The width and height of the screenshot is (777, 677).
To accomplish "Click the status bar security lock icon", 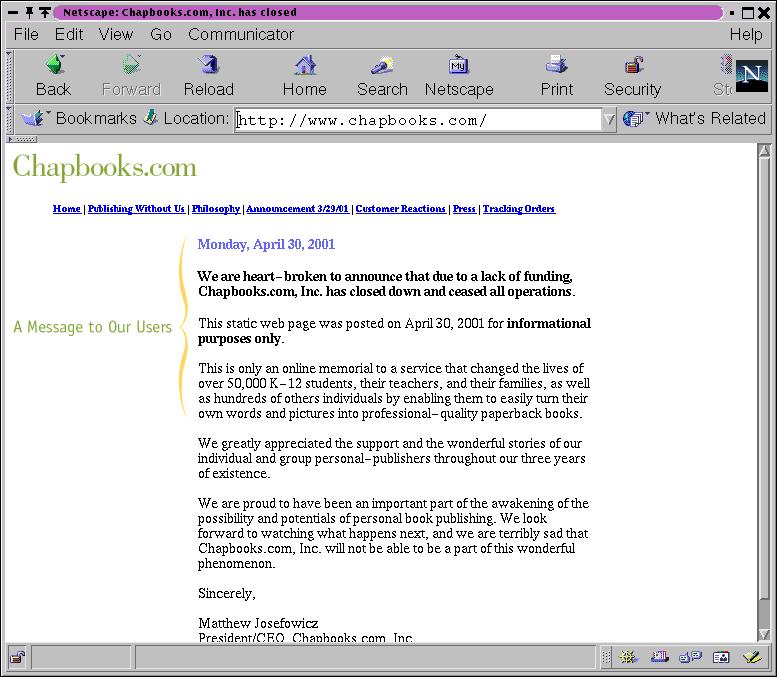I will click(18, 658).
